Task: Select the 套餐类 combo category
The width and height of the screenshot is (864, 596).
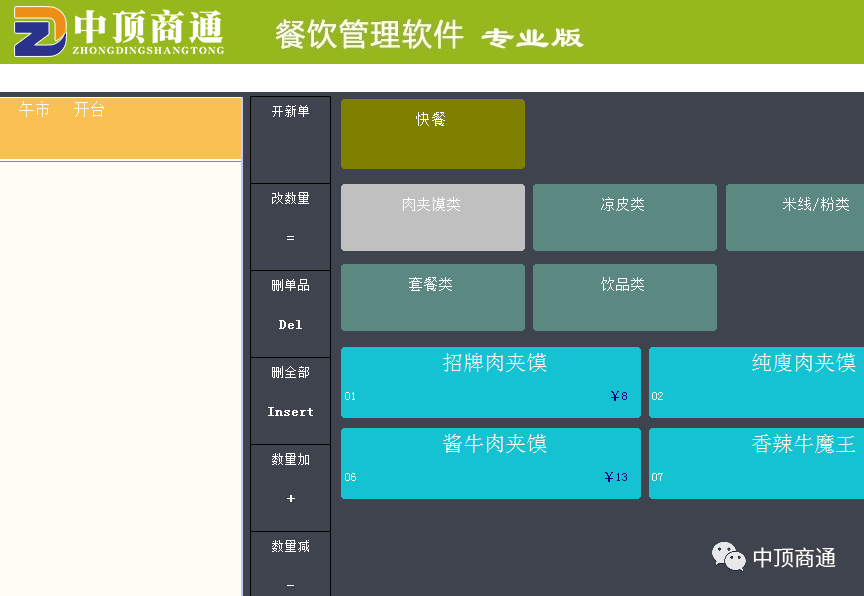Action: pyautogui.click(x=432, y=297)
